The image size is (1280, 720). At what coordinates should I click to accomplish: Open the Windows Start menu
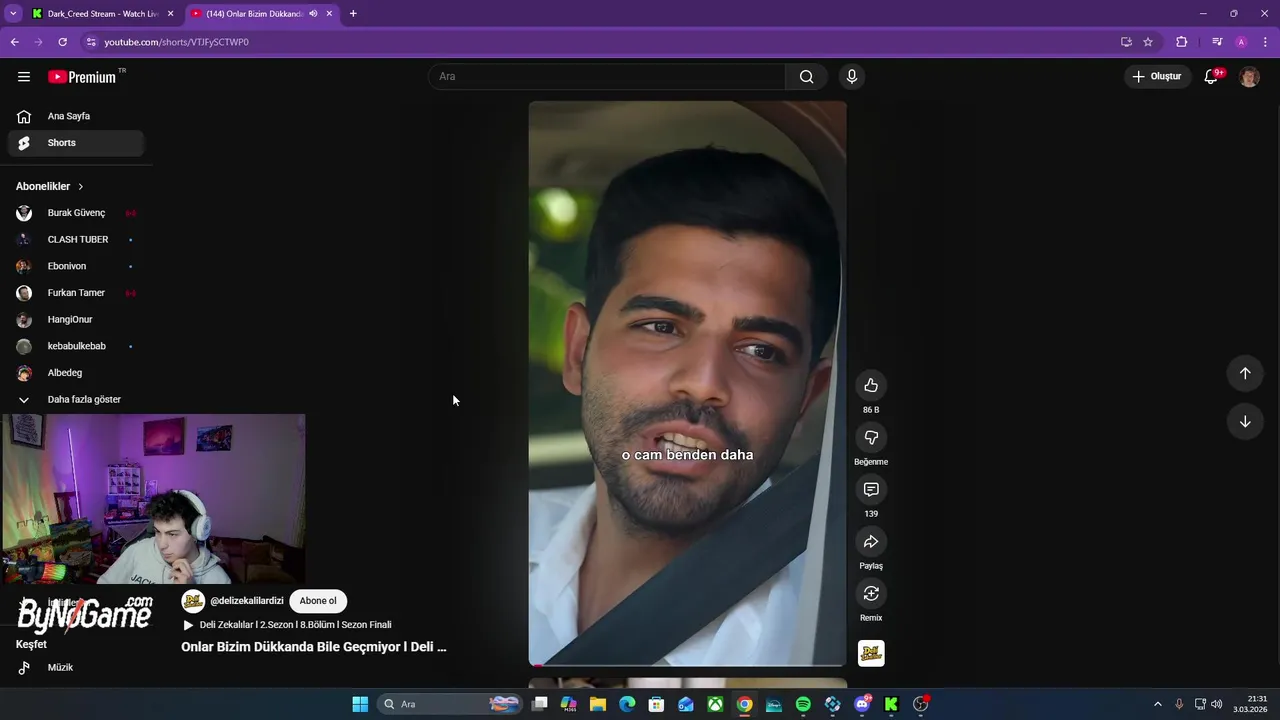(x=360, y=704)
